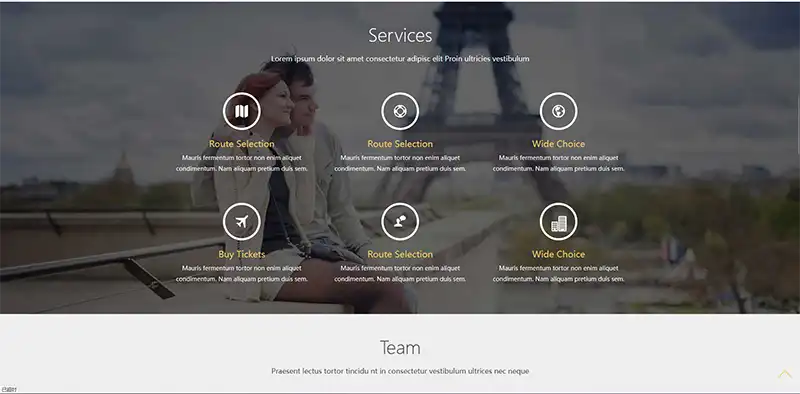Click the globe circle icon

pos(559,111)
